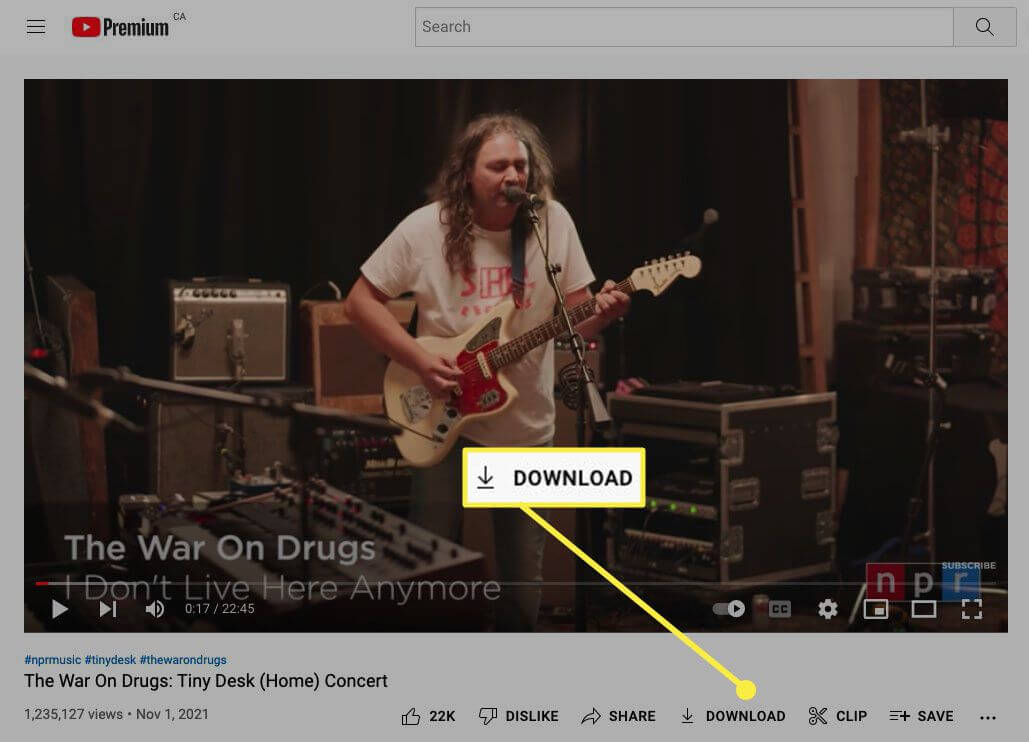1029x742 pixels.
Task: Like the video (22K)
Action: click(x=428, y=716)
